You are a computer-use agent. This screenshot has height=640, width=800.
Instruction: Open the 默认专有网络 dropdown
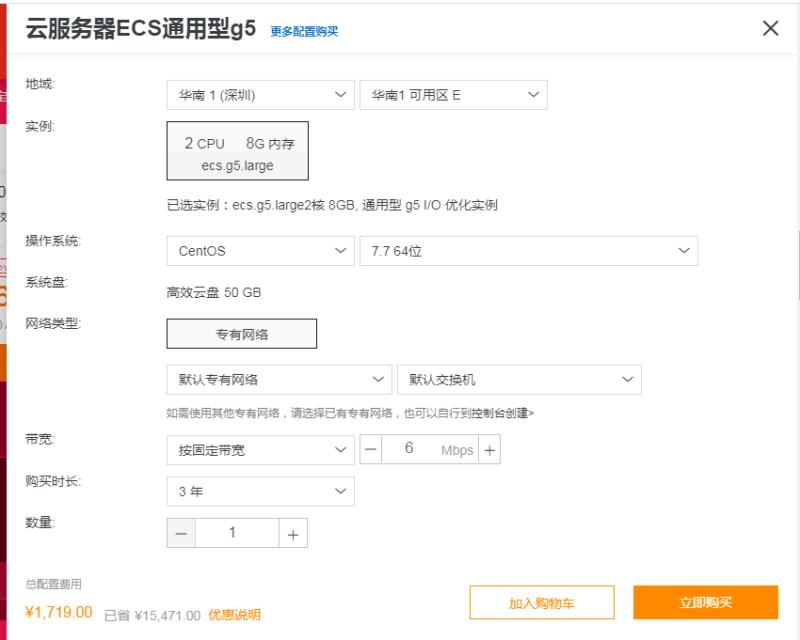(x=278, y=380)
